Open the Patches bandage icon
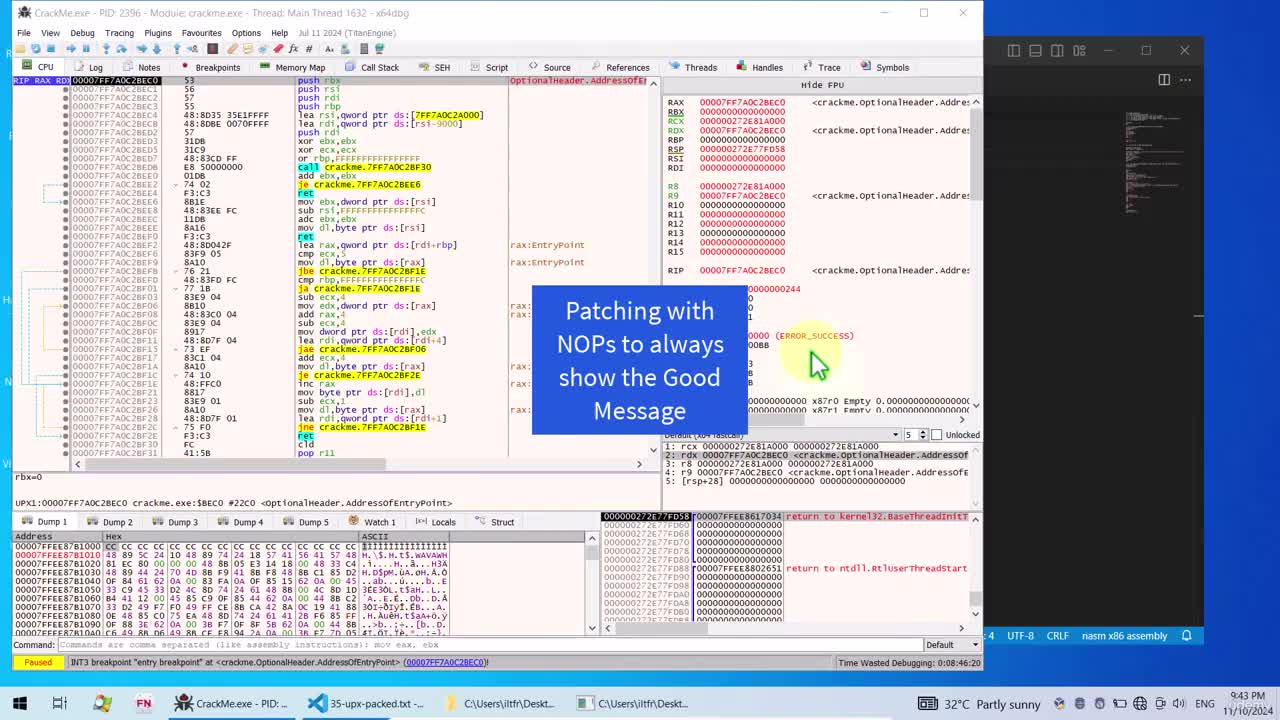The width and height of the screenshot is (1280, 720). (232, 48)
